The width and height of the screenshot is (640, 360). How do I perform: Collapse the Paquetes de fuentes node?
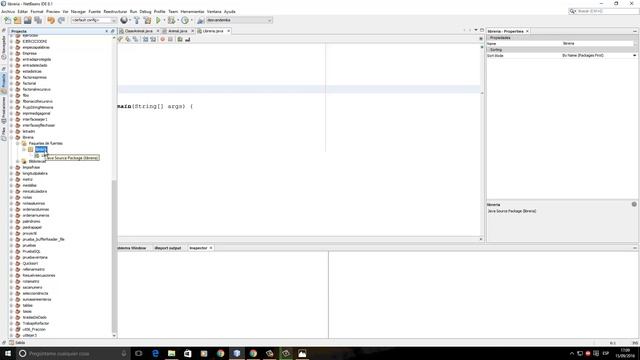[18, 143]
